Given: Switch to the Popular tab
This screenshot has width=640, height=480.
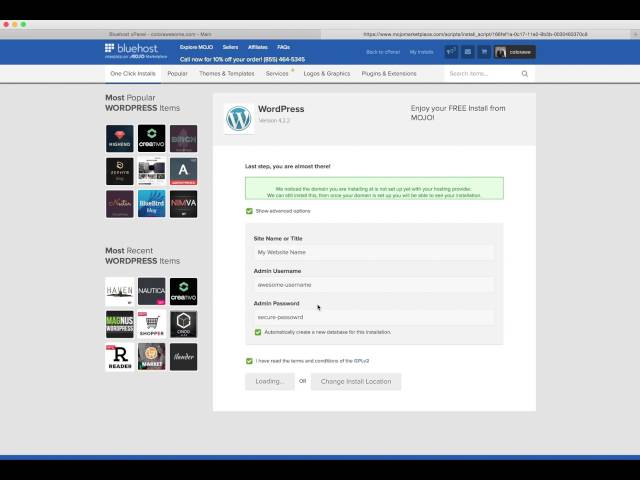Looking at the screenshot, I should 177,74.
